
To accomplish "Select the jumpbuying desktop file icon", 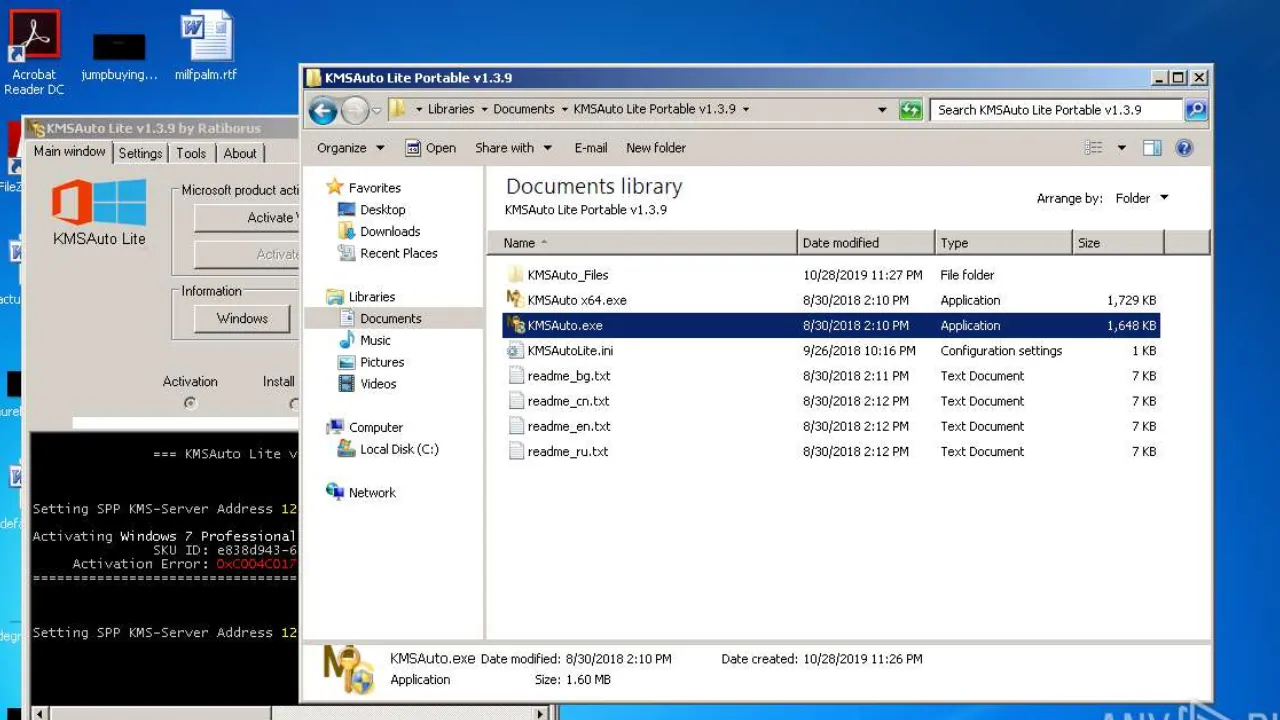I will 119,45.
